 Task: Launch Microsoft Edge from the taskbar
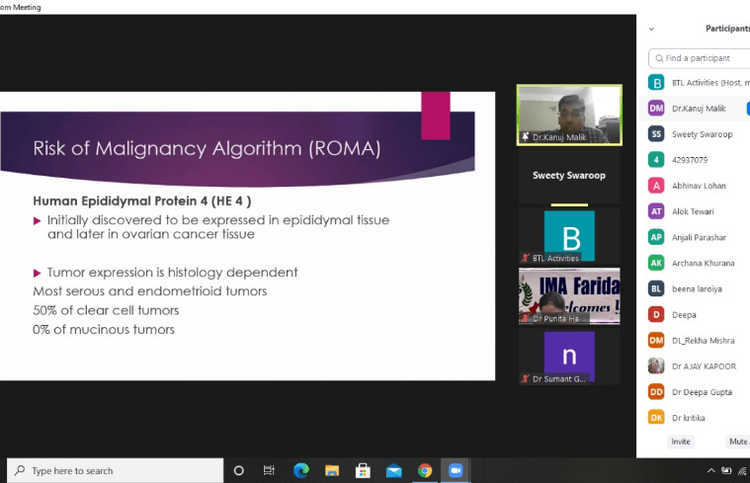point(301,470)
